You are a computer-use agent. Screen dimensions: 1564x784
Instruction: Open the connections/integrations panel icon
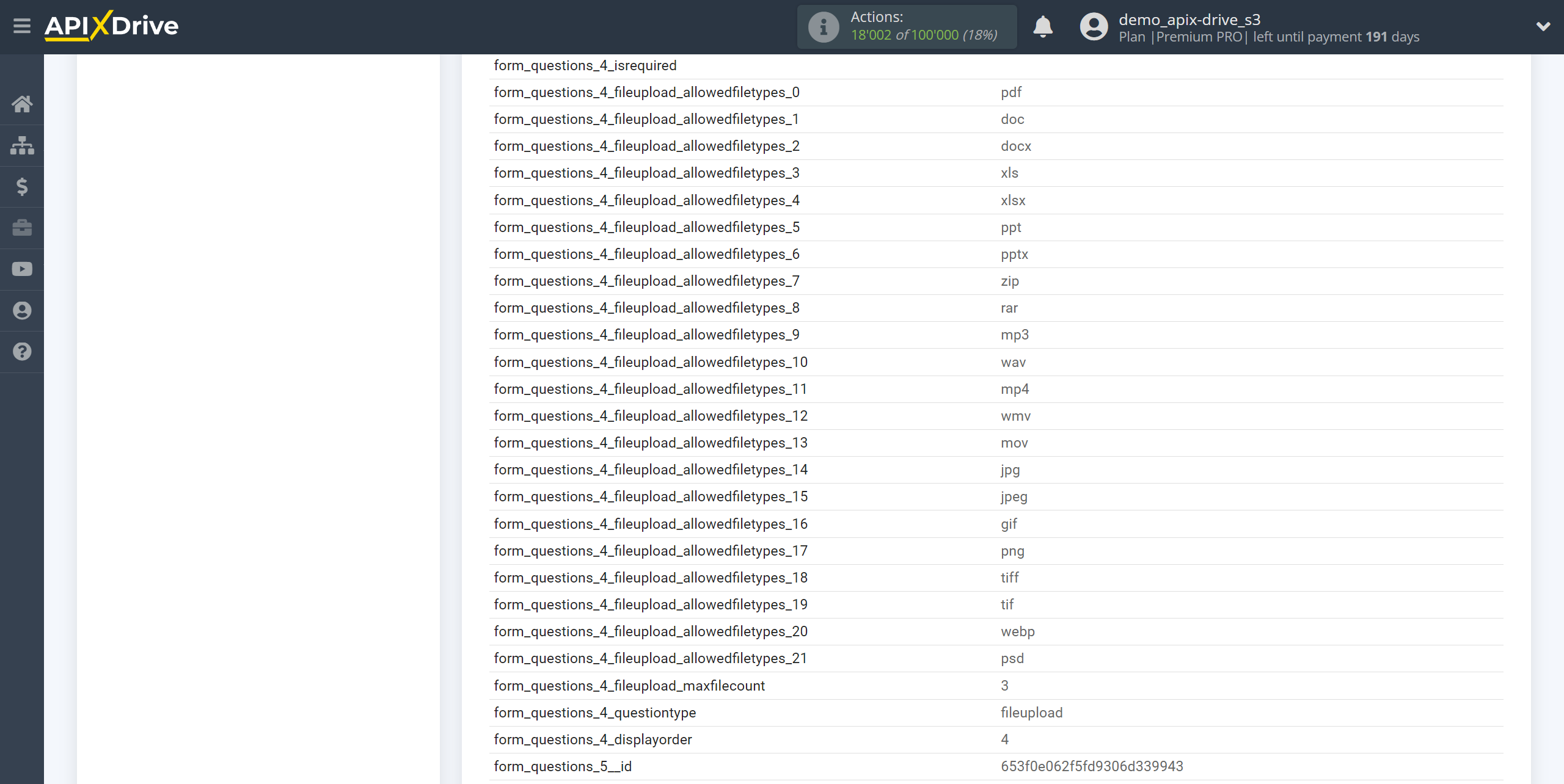pos(22,145)
